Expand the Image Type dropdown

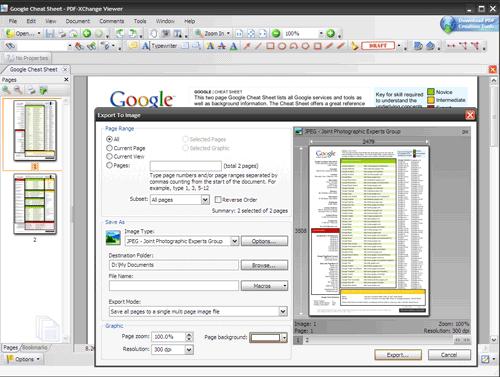click(235, 241)
